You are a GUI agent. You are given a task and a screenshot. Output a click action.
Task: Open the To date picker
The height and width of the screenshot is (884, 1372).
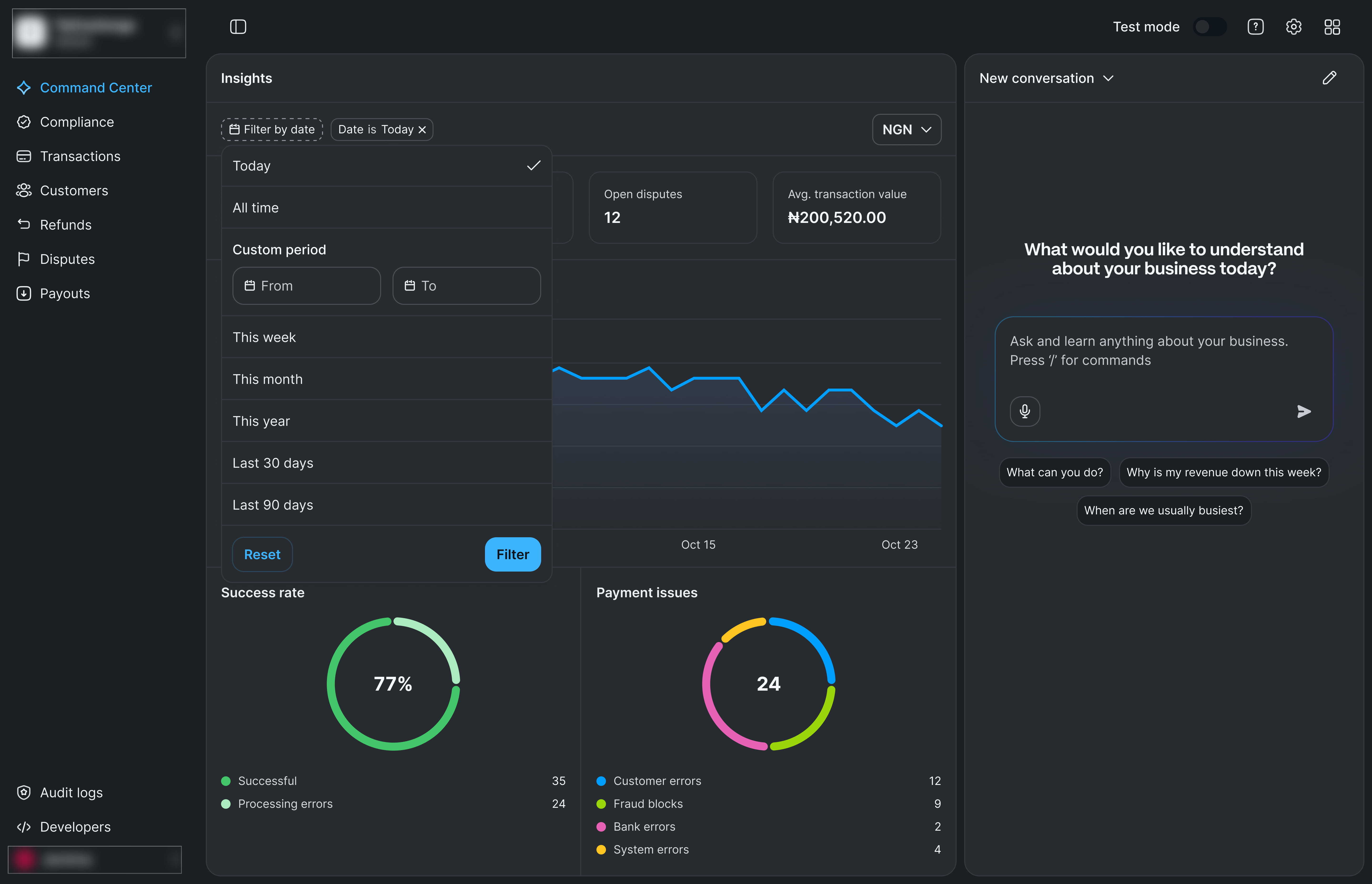click(x=467, y=286)
